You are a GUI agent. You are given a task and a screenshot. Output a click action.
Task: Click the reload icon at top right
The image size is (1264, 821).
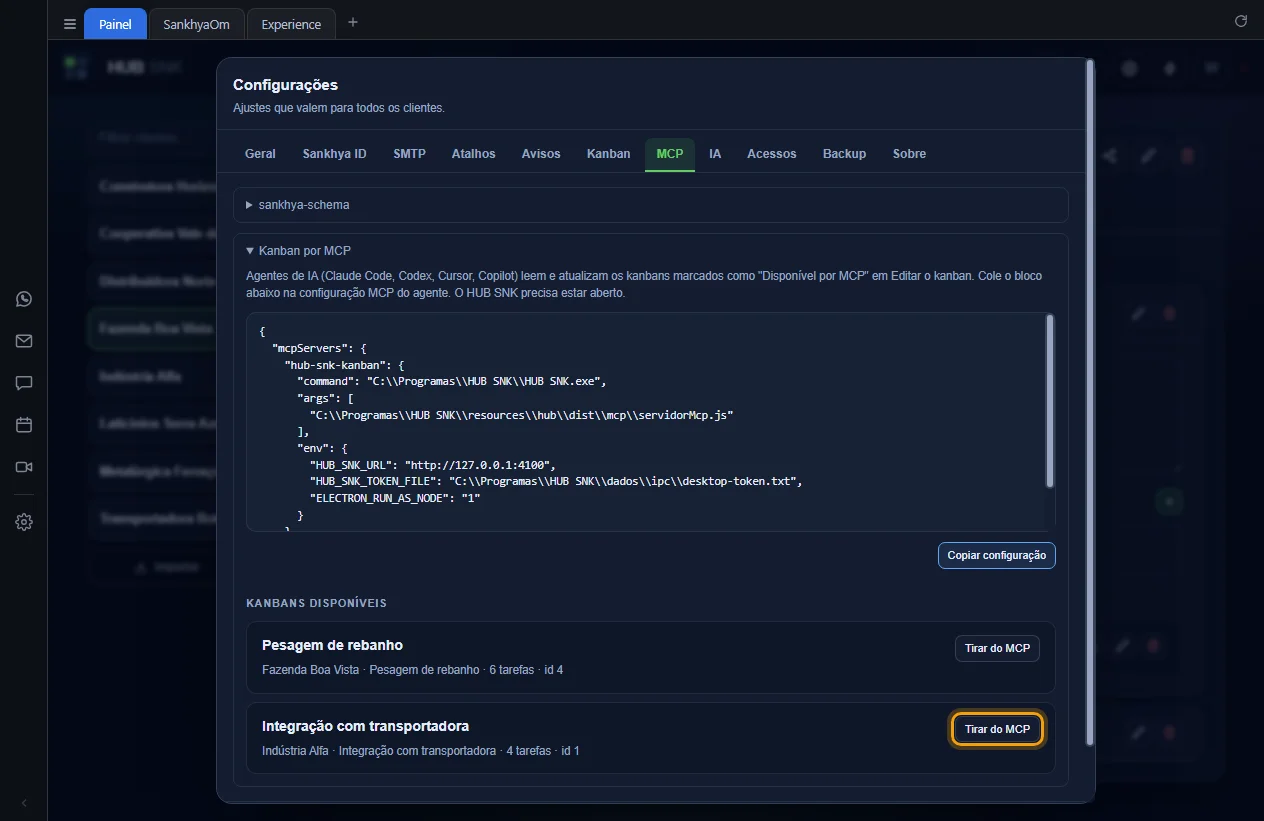pyautogui.click(x=1241, y=21)
